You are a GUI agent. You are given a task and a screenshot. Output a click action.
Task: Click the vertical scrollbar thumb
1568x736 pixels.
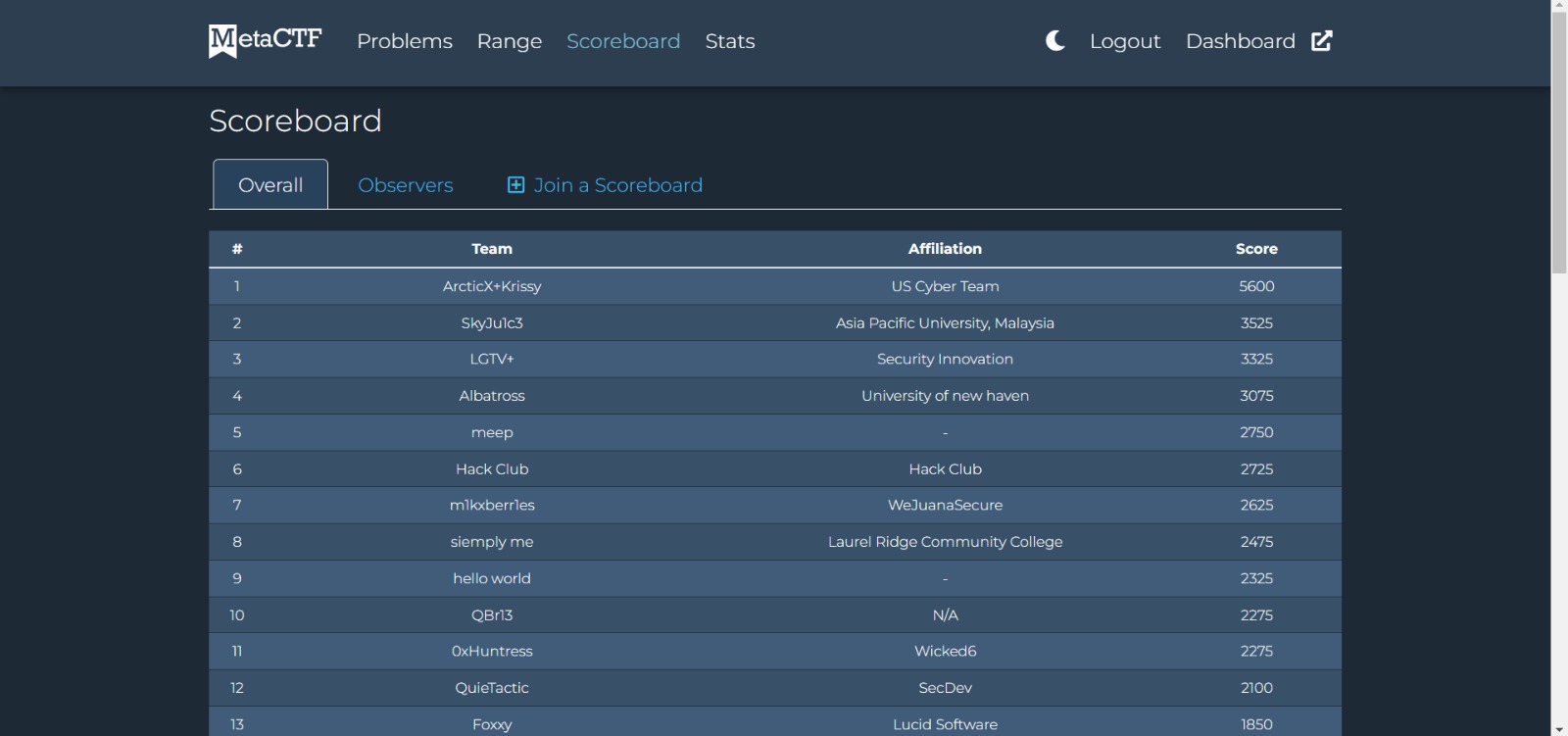pyautogui.click(x=1559, y=143)
